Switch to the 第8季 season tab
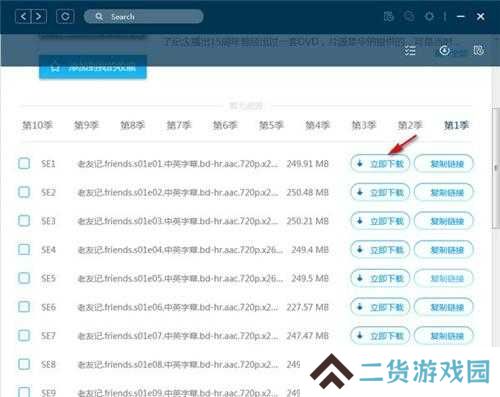The image size is (500, 397). click(x=132, y=125)
